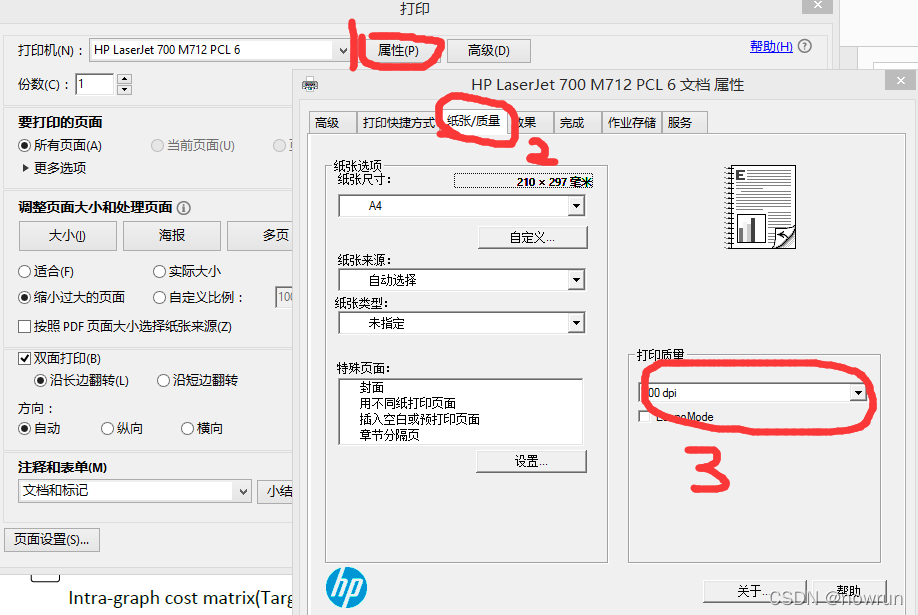The width and height of the screenshot is (918, 615).
Task: Expand More options disclosure triangle
Action: (x=25, y=168)
